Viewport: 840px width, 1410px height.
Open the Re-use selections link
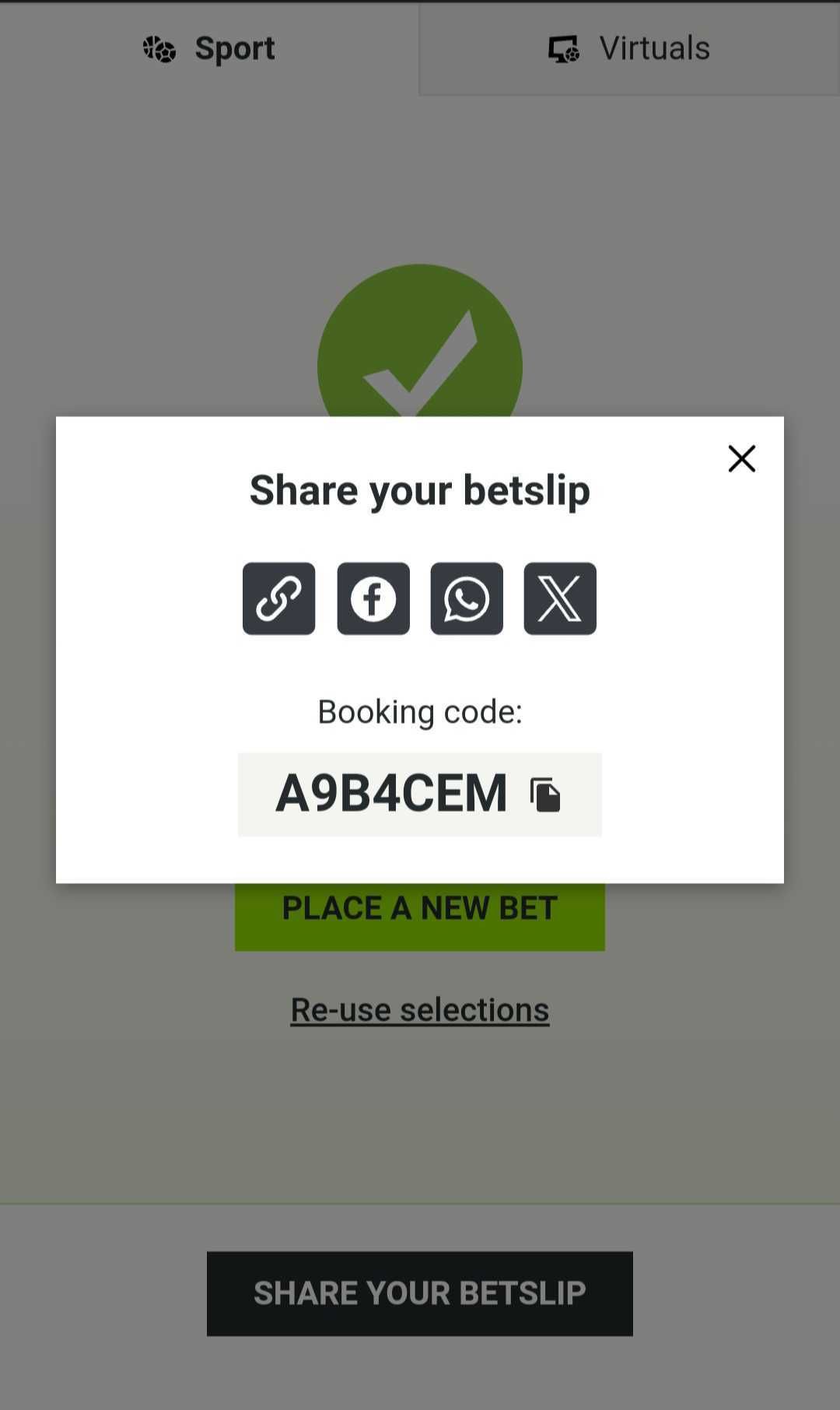(420, 1009)
